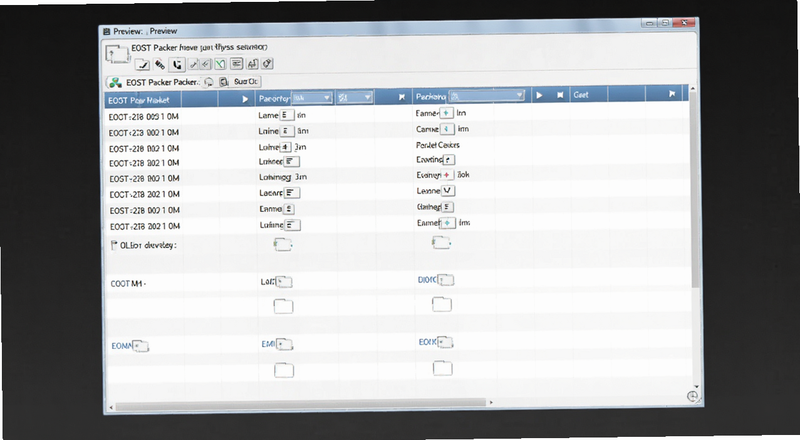Click the wand toolbar icon
800x440 pixels.
click(x=193, y=64)
